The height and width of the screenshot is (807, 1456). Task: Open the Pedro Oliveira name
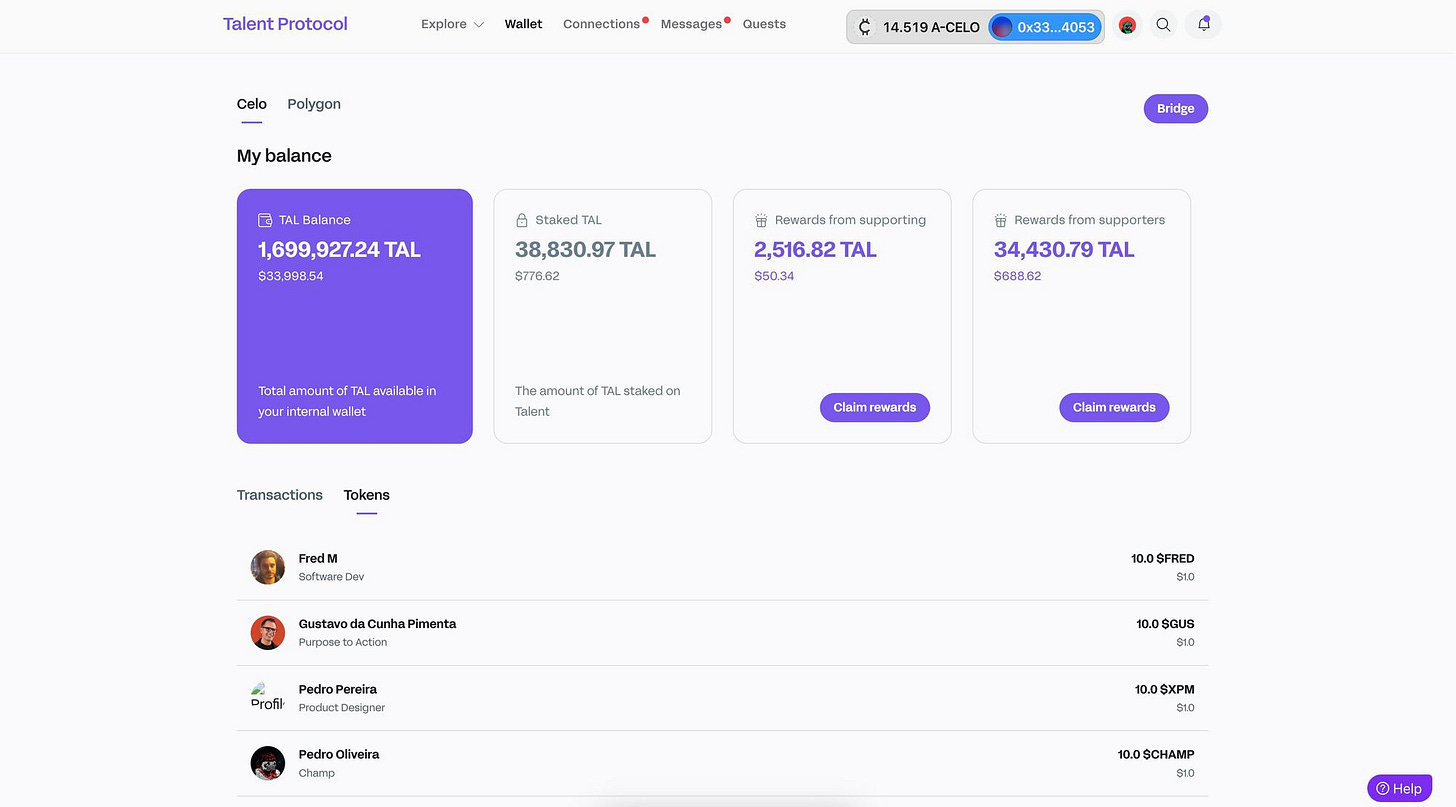click(x=339, y=754)
